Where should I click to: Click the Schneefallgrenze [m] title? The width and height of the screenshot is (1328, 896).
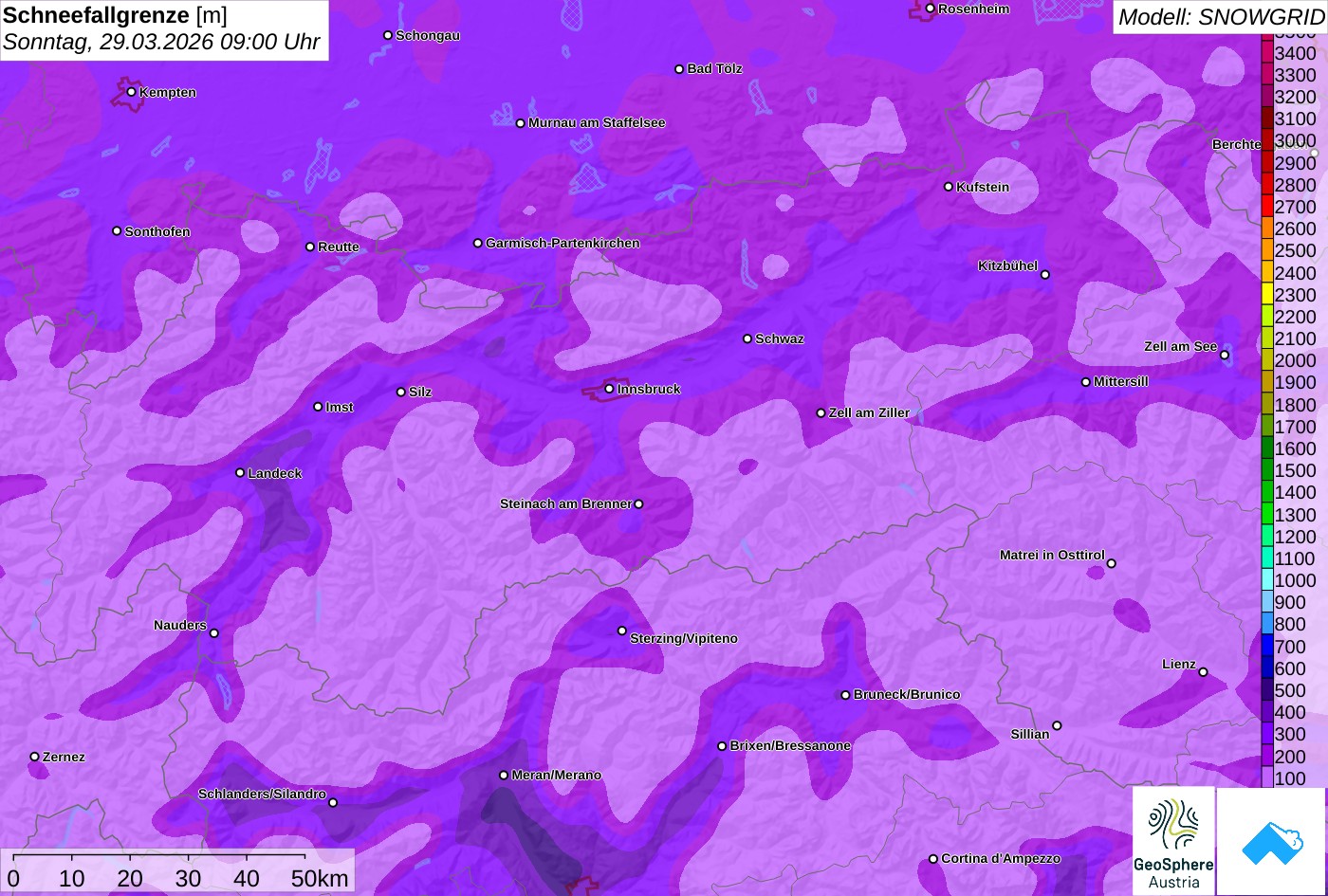tap(115, 15)
